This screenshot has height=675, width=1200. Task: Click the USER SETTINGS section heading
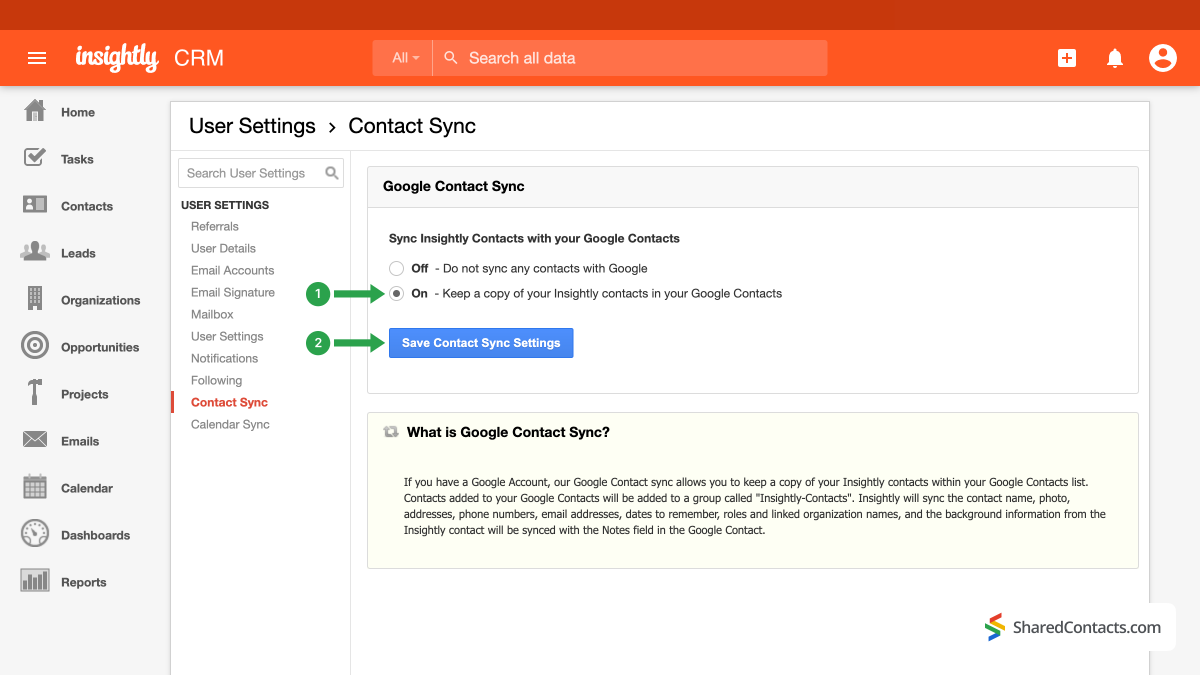point(225,205)
